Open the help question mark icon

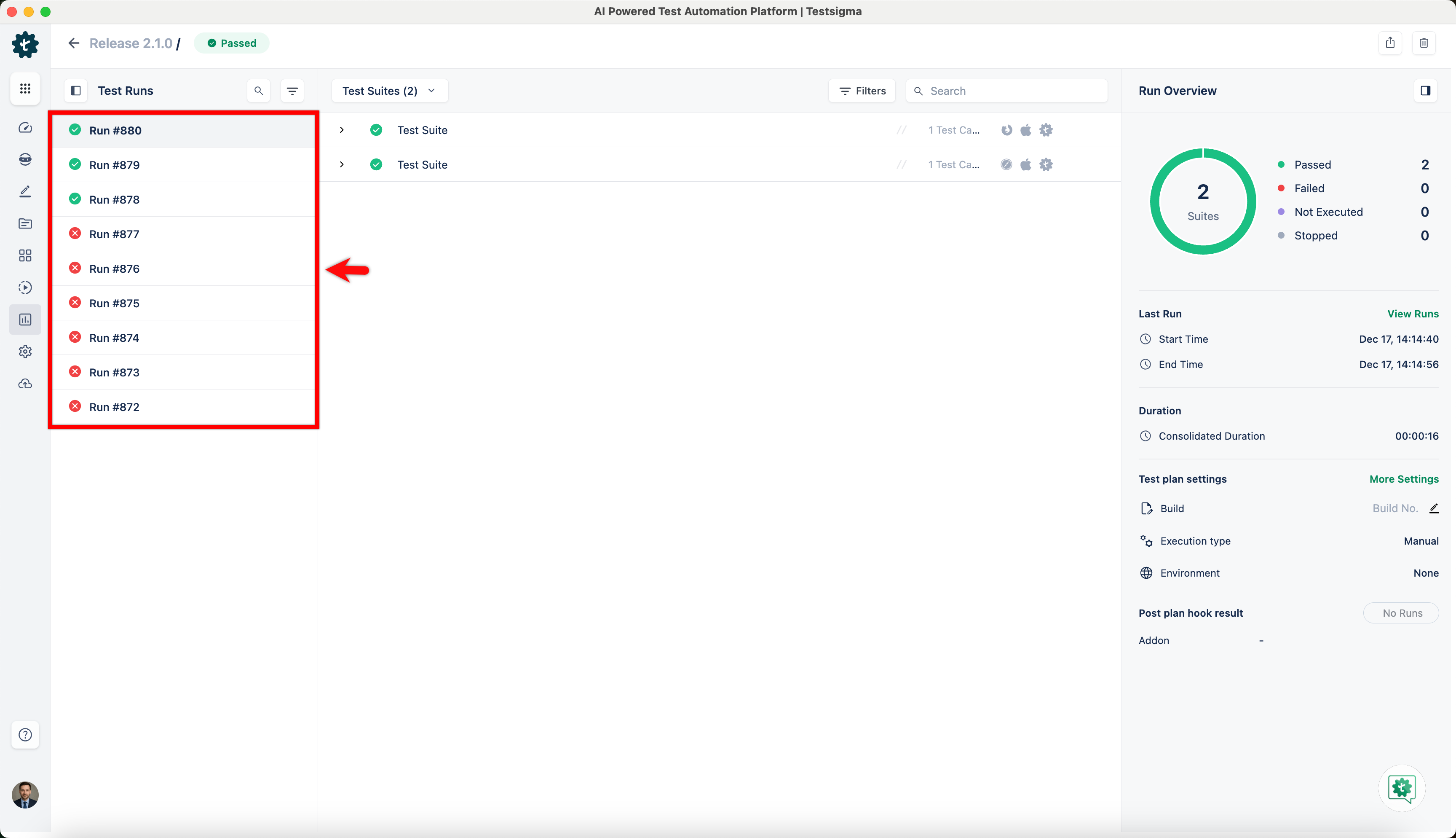[x=25, y=734]
